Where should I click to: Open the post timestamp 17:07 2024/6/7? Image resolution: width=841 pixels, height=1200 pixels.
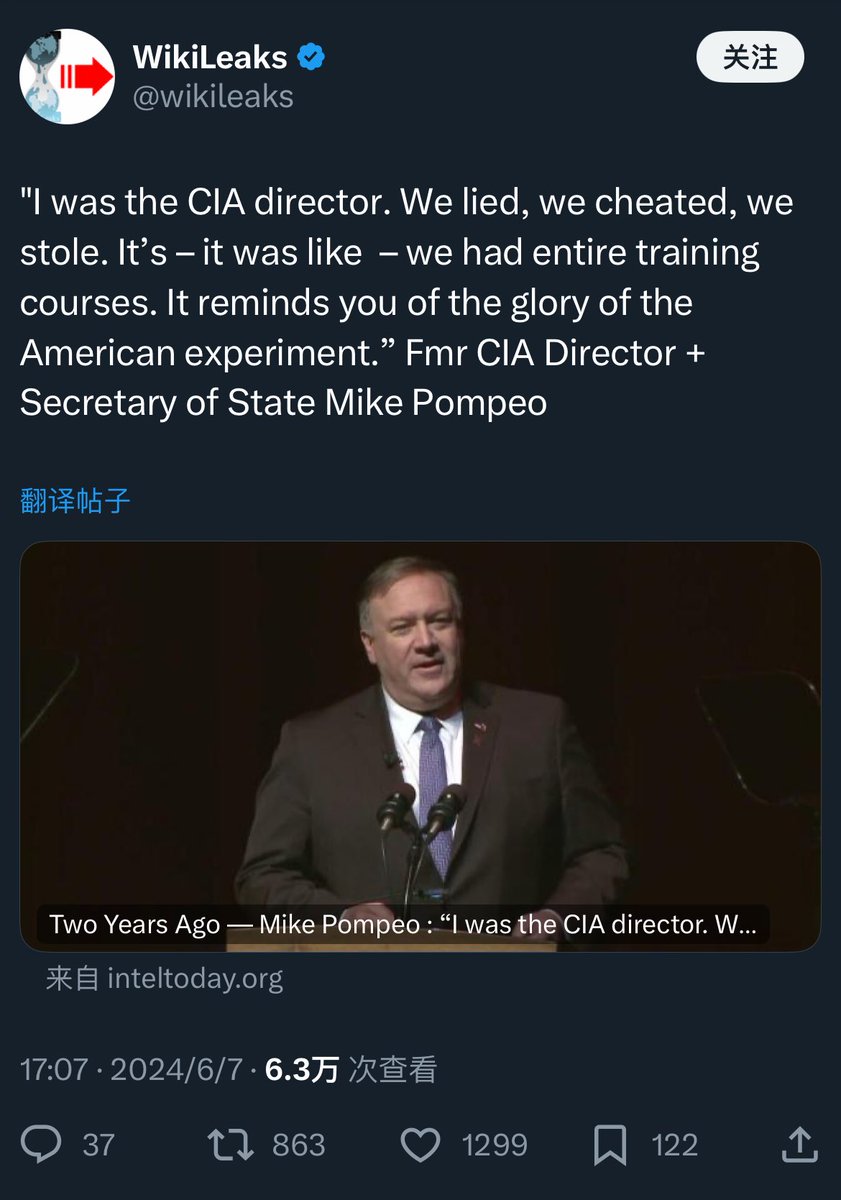(131, 1070)
